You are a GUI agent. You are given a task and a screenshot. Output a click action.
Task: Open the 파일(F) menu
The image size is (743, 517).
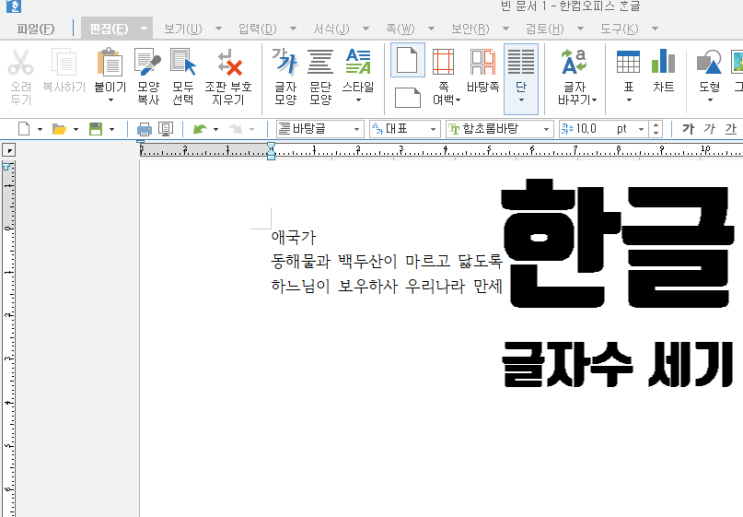tap(36, 29)
